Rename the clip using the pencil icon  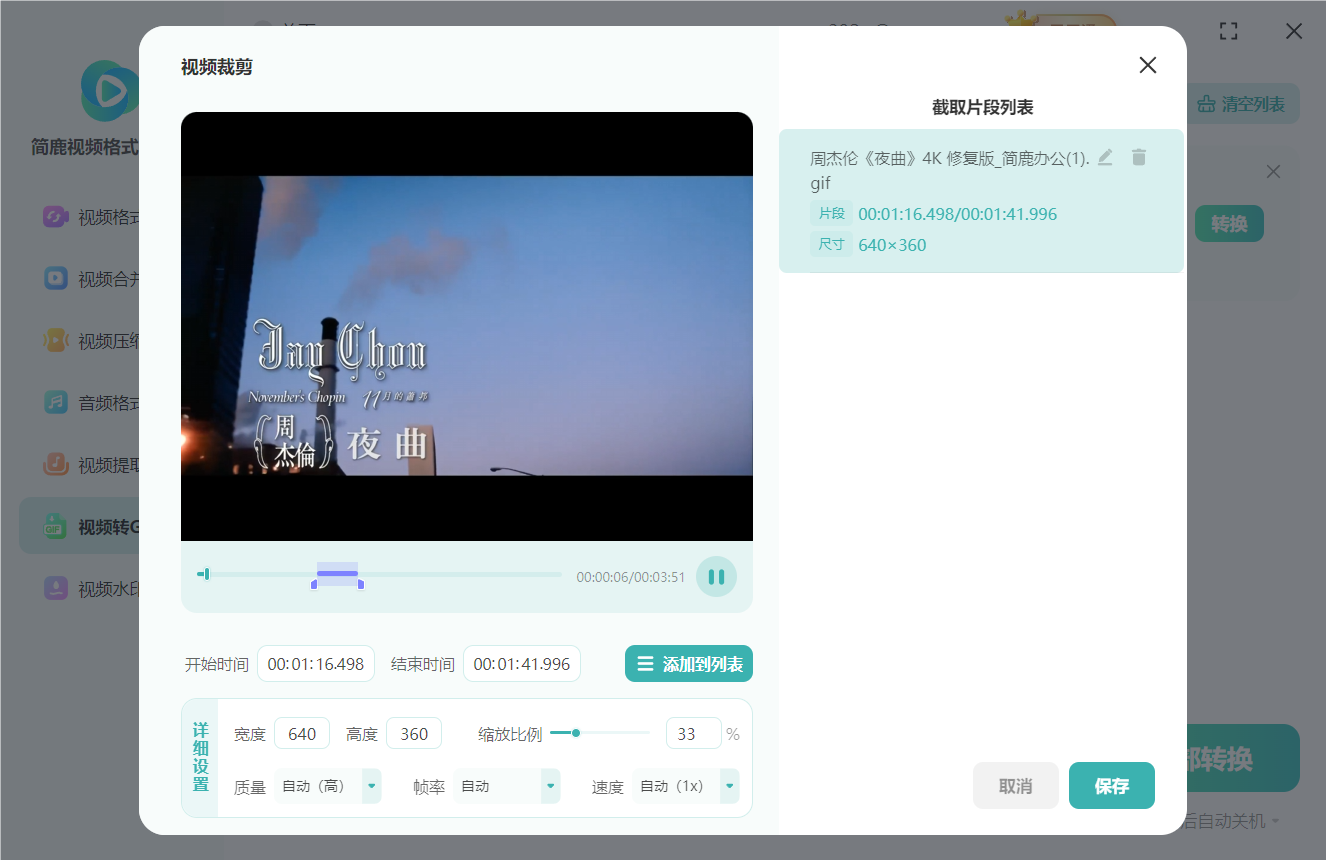(x=1104, y=157)
